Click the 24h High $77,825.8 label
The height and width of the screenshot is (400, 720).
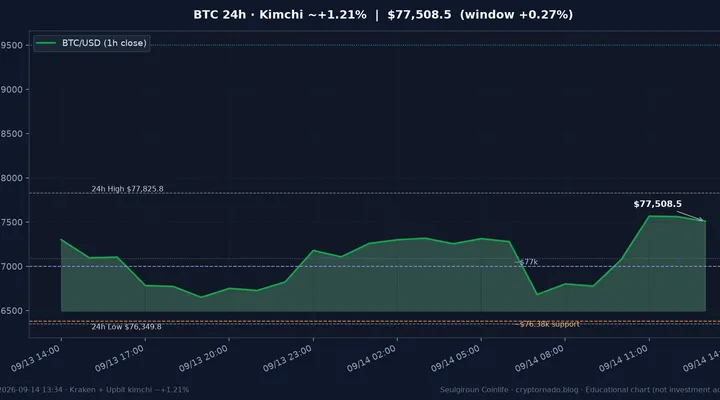point(127,189)
